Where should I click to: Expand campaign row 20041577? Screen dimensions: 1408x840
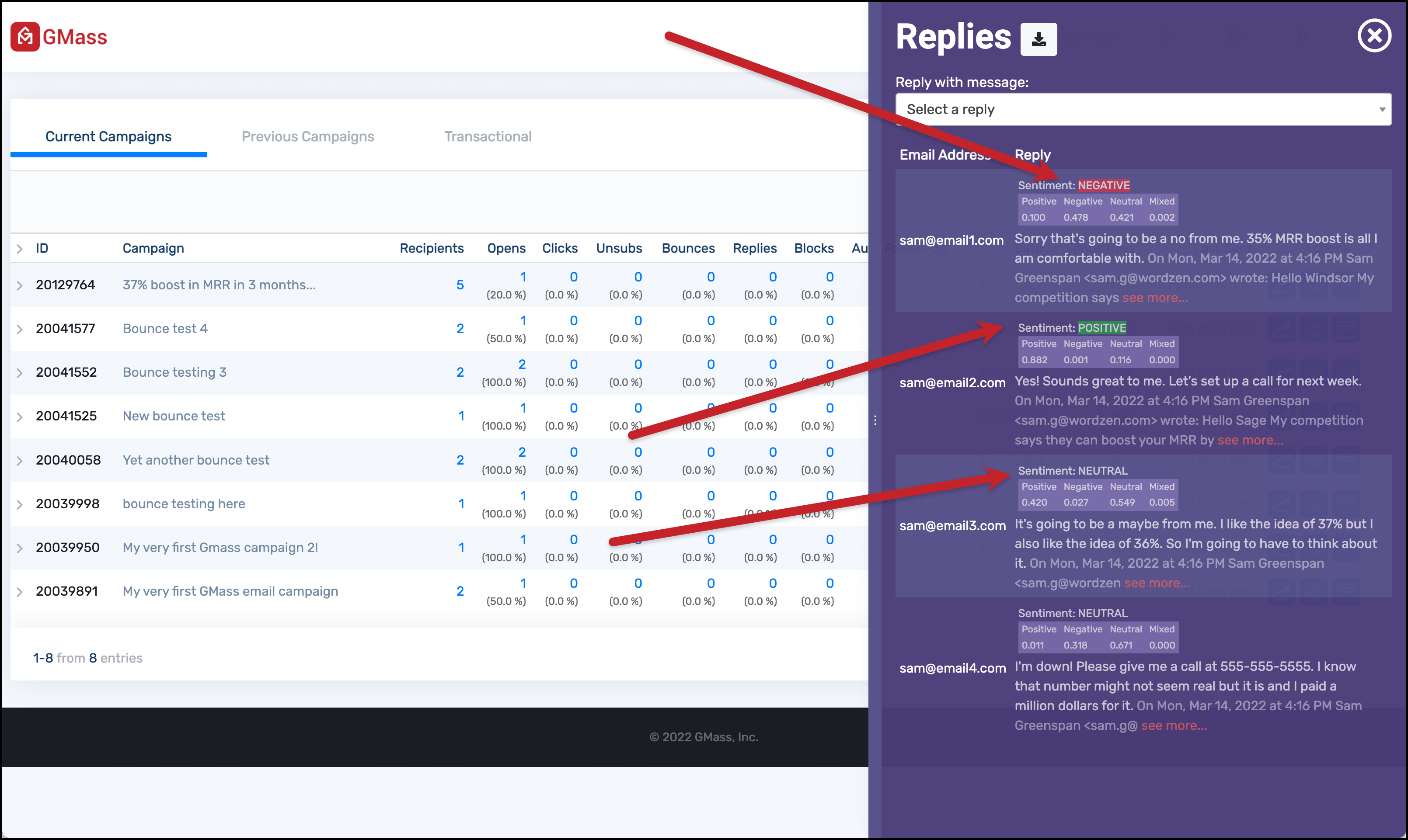19,329
